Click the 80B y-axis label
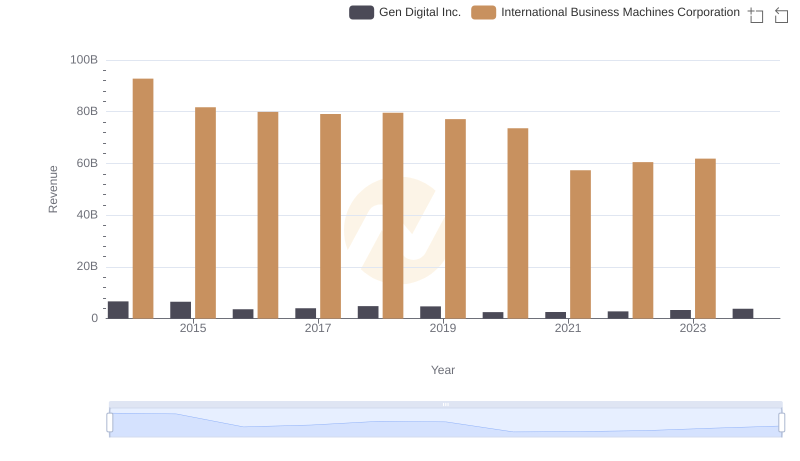The image size is (800, 461). click(87, 111)
